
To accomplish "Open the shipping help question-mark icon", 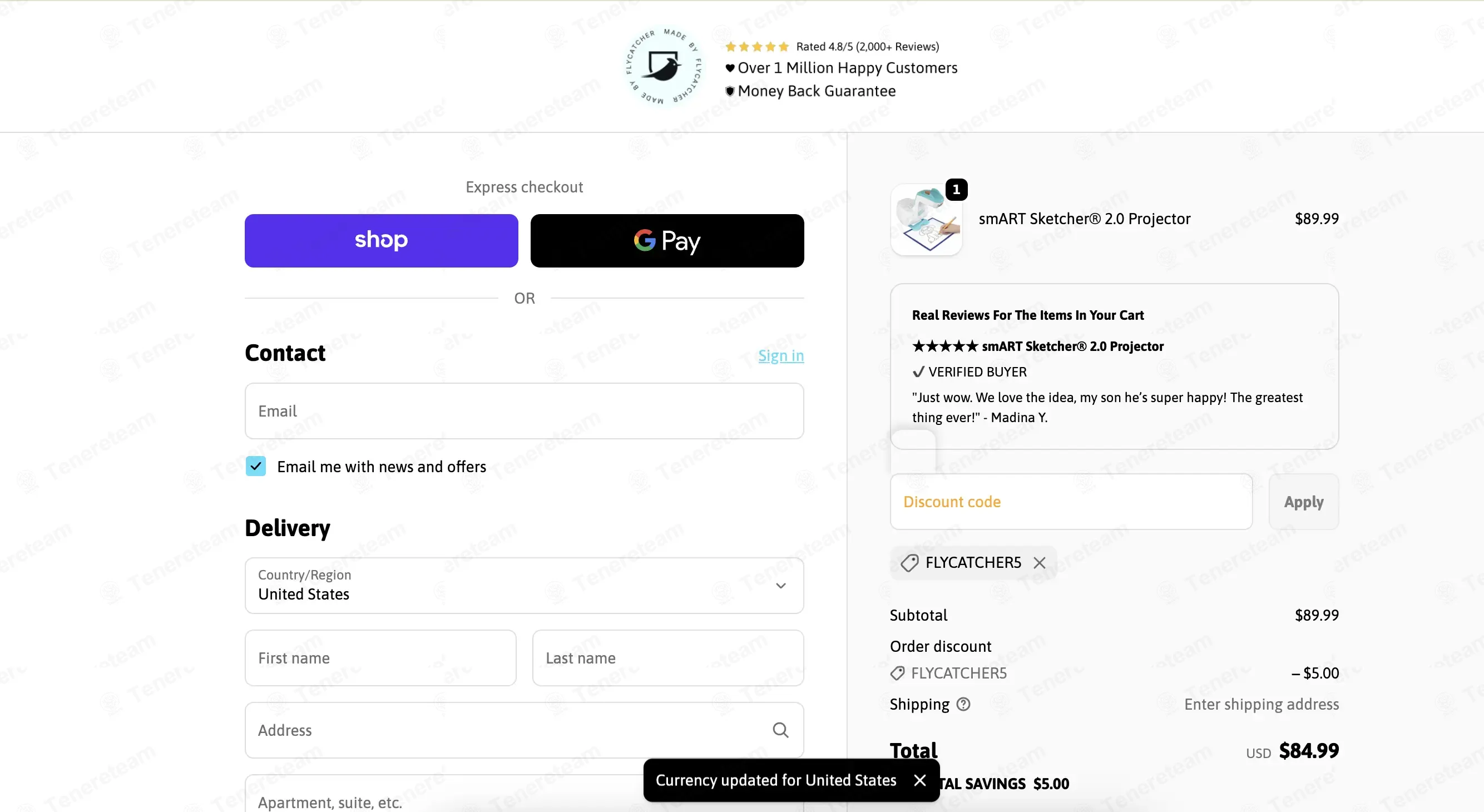I will (963, 704).
